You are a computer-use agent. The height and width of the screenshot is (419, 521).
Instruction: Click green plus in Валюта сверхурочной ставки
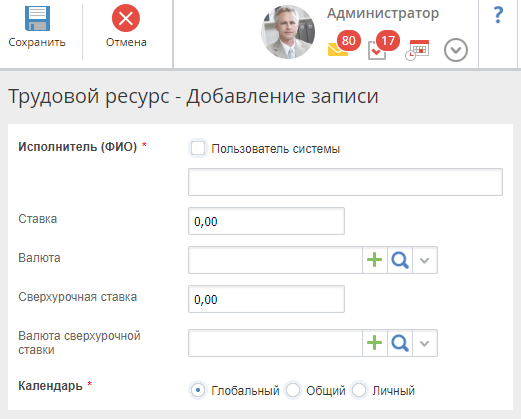point(375,343)
